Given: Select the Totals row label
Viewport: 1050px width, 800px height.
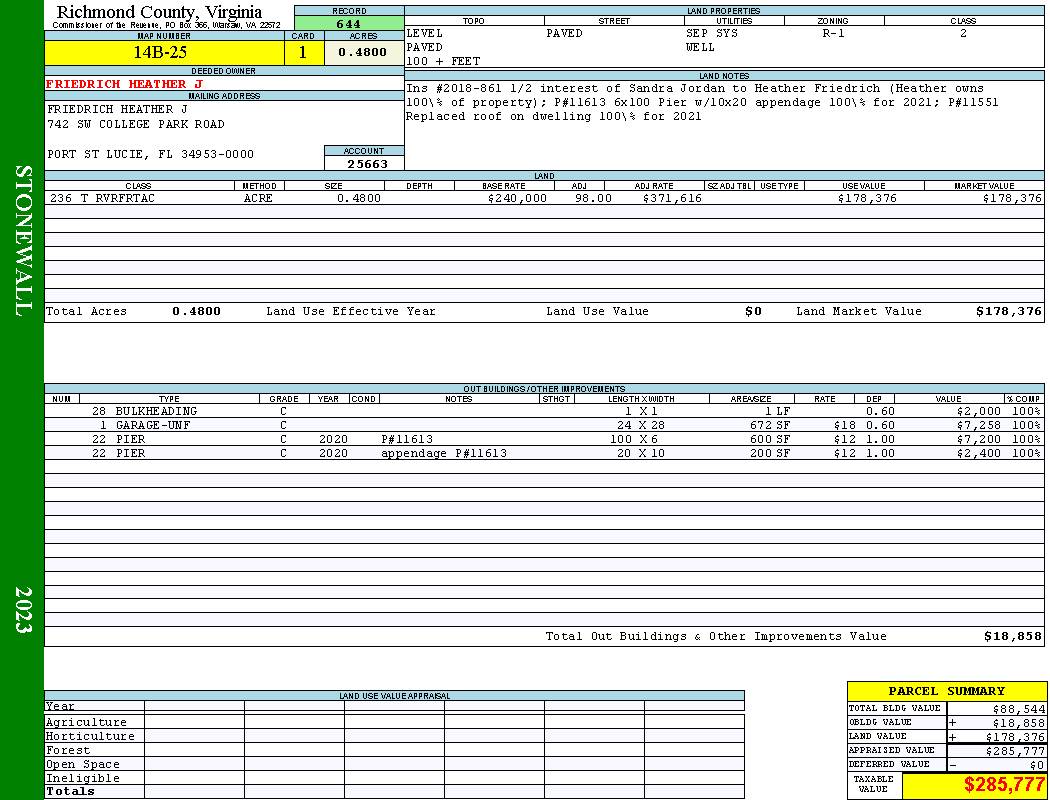Looking at the screenshot, I should point(70,791).
